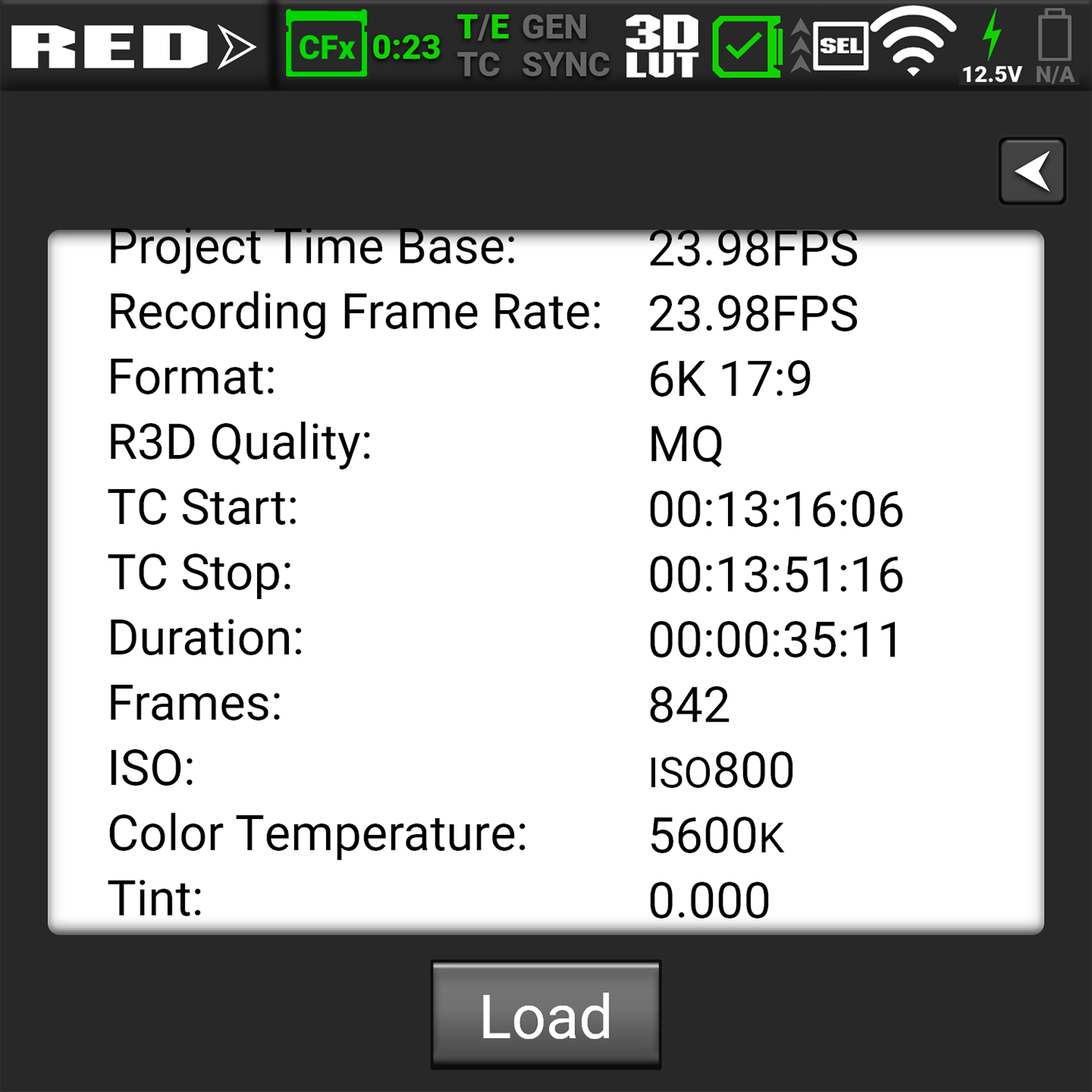This screenshot has width=1092, height=1092.
Task: Select the Format 6K 17:9 row
Action: coord(546,378)
